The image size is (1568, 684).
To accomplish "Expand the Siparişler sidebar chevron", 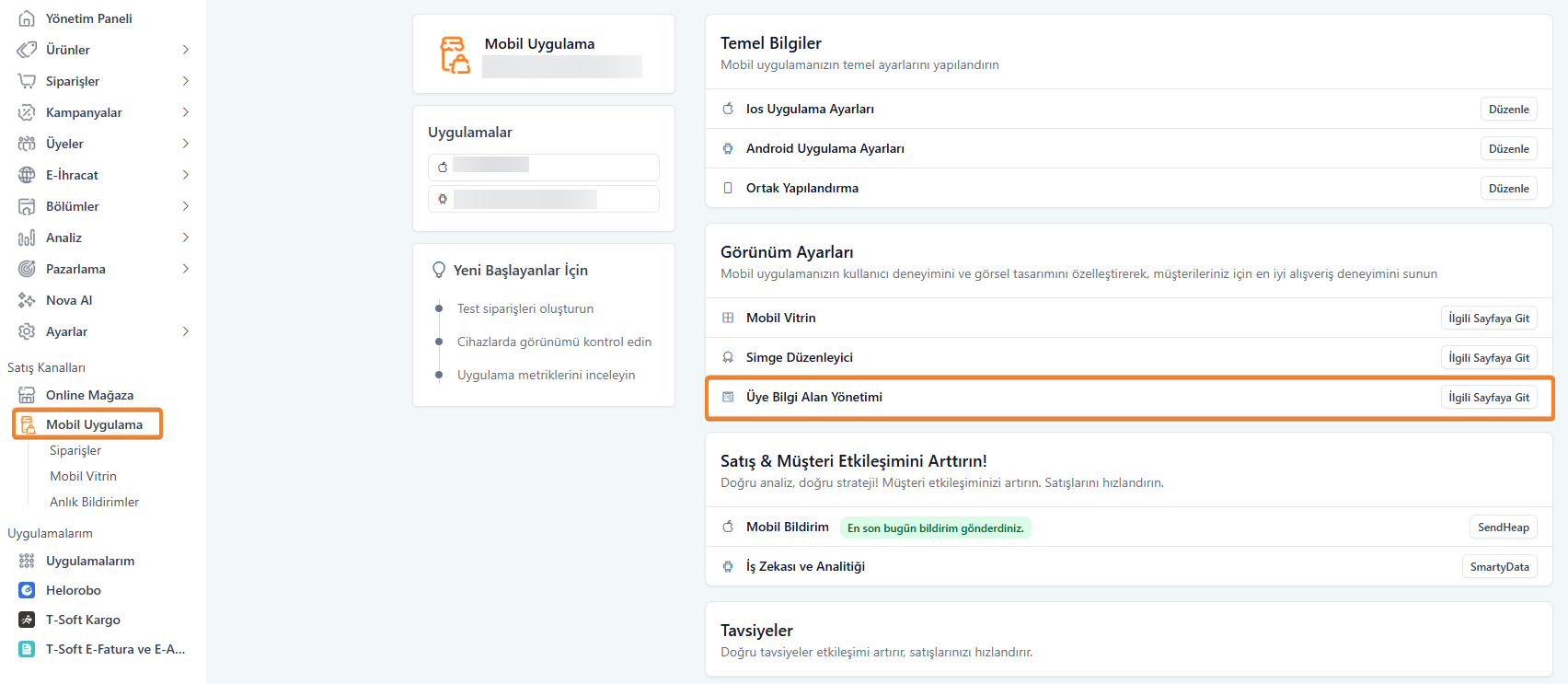I will point(185,81).
